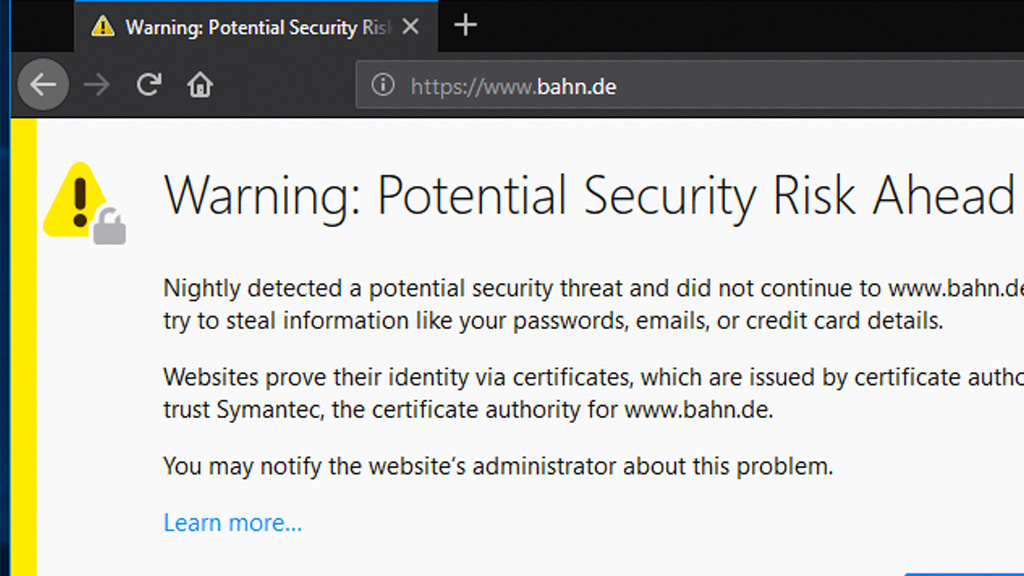This screenshot has width=1024, height=576.
Task: Reload the current page
Action: [149, 85]
